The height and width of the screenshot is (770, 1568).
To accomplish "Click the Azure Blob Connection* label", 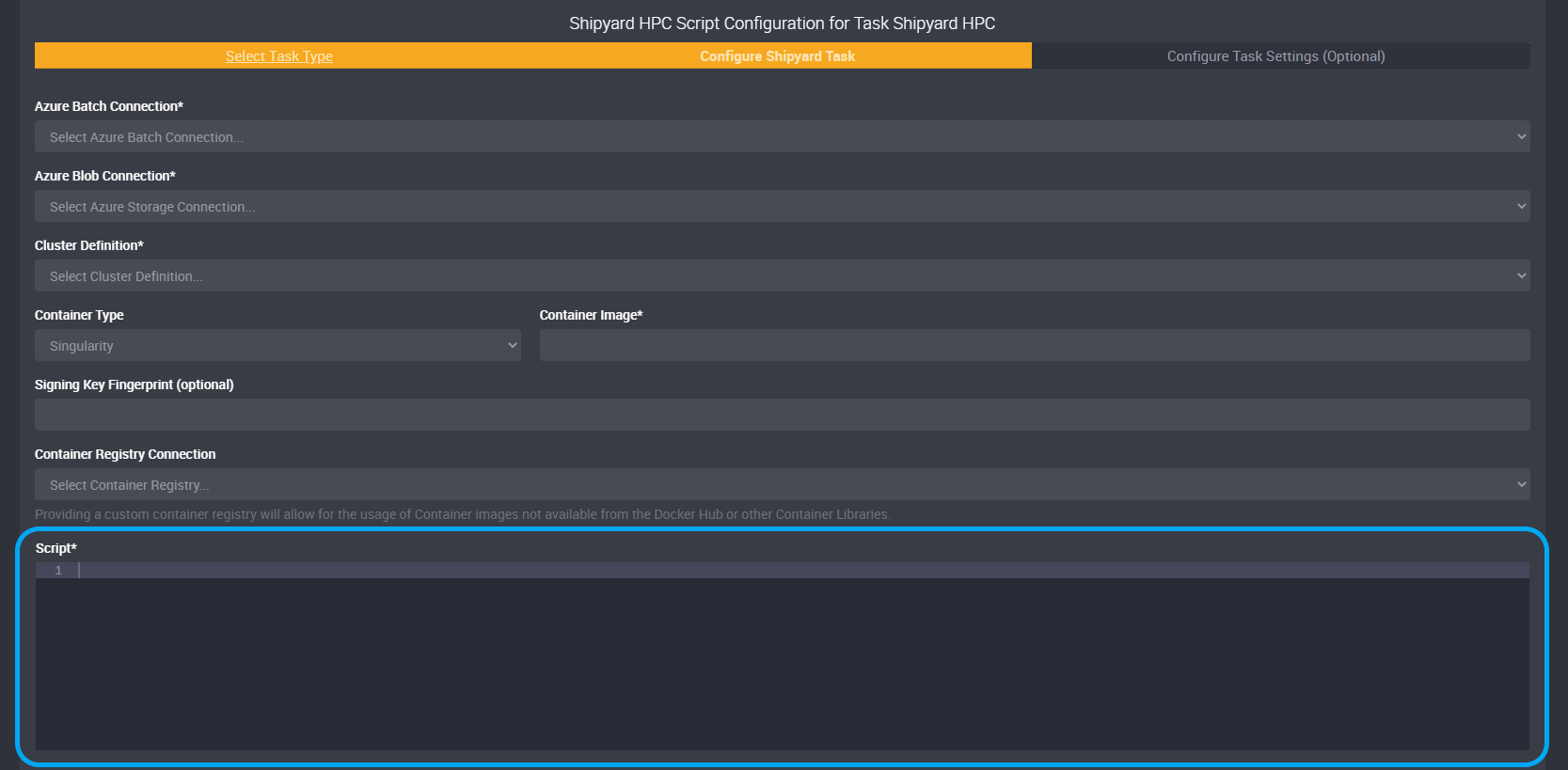I will 105,176.
